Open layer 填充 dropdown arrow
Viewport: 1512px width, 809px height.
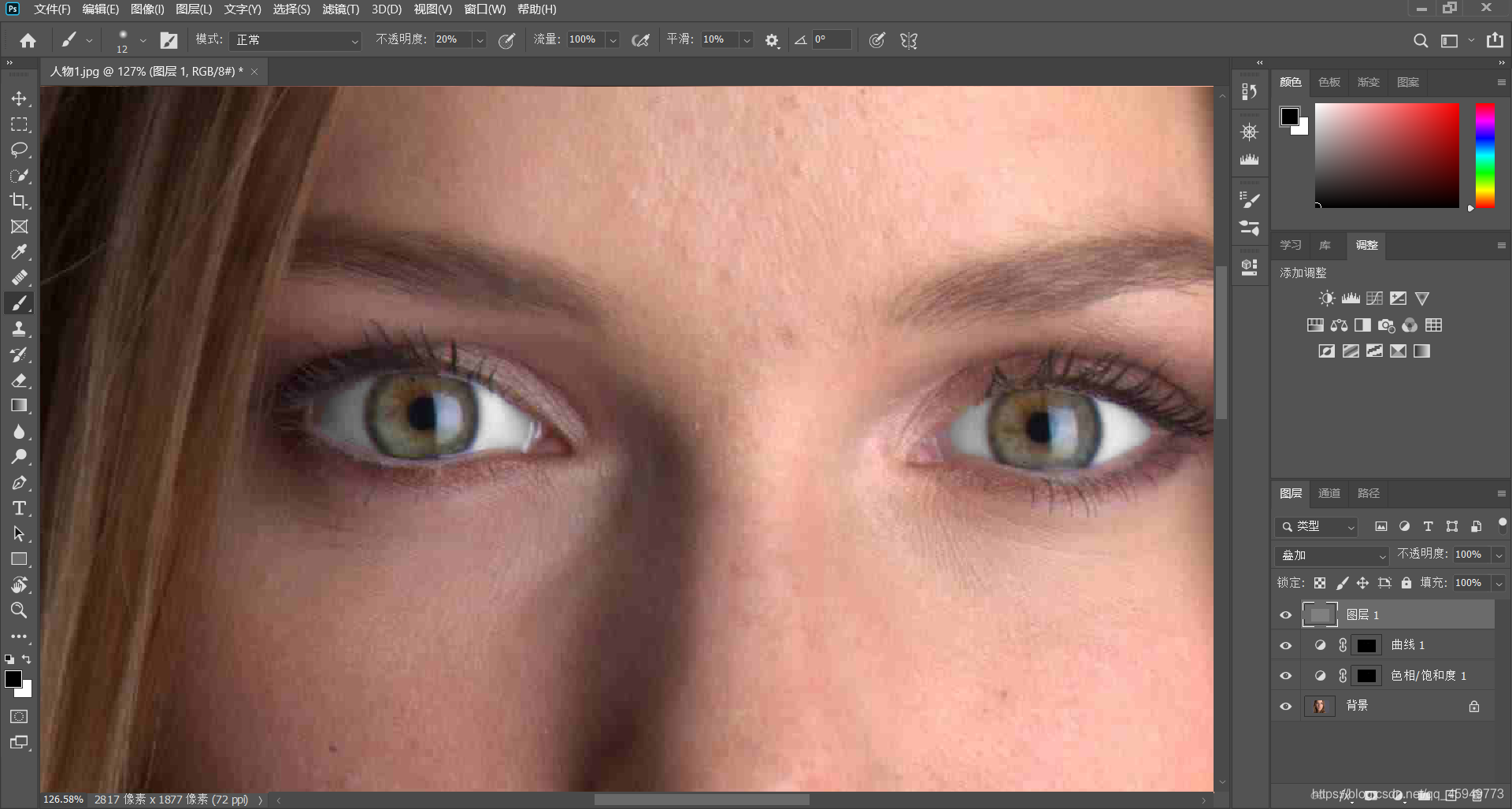point(1499,584)
